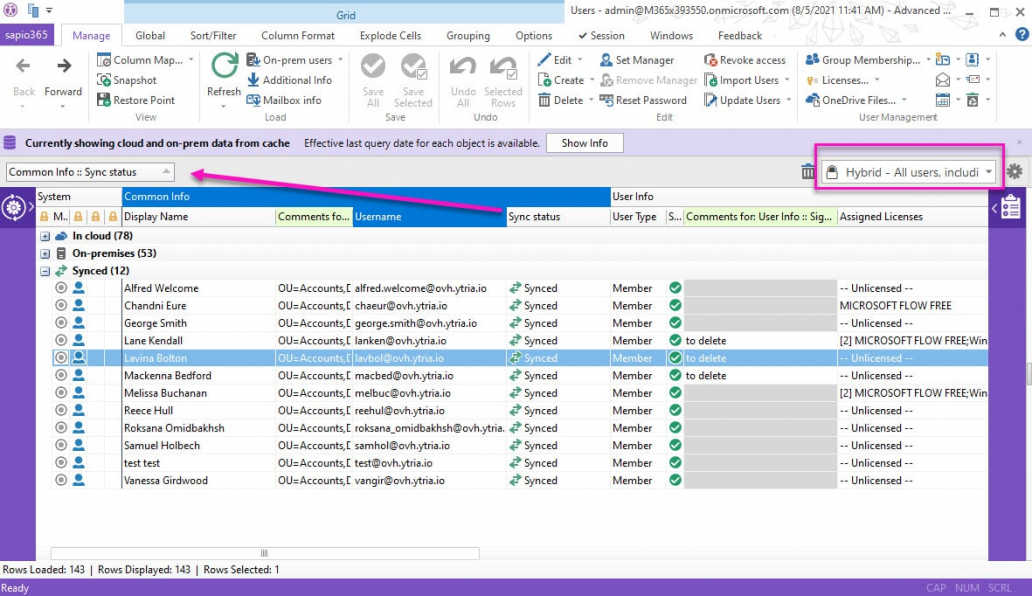Open the Hybrid - All users dropdown

(x=909, y=172)
